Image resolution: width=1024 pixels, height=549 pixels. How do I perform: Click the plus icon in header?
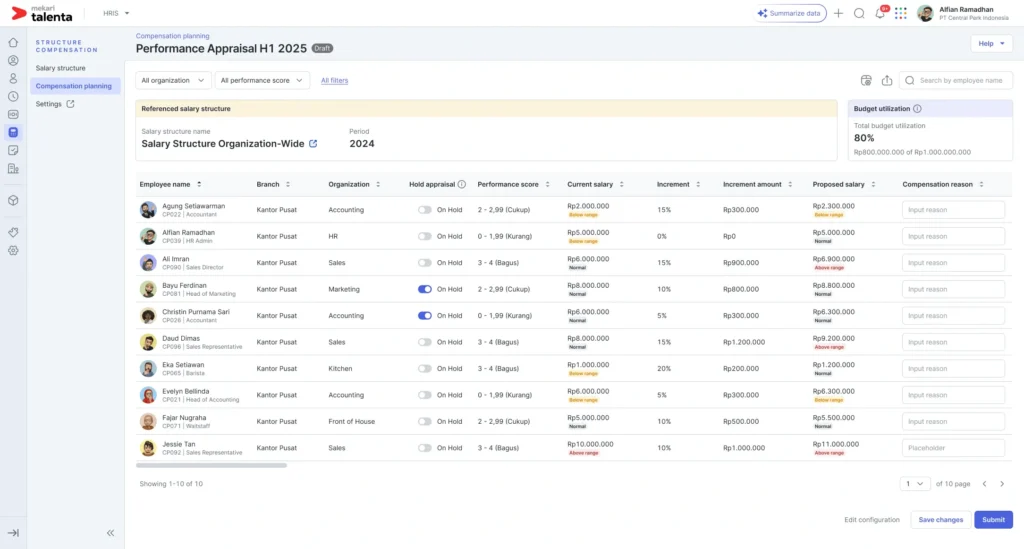pyautogui.click(x=839, y=13)
